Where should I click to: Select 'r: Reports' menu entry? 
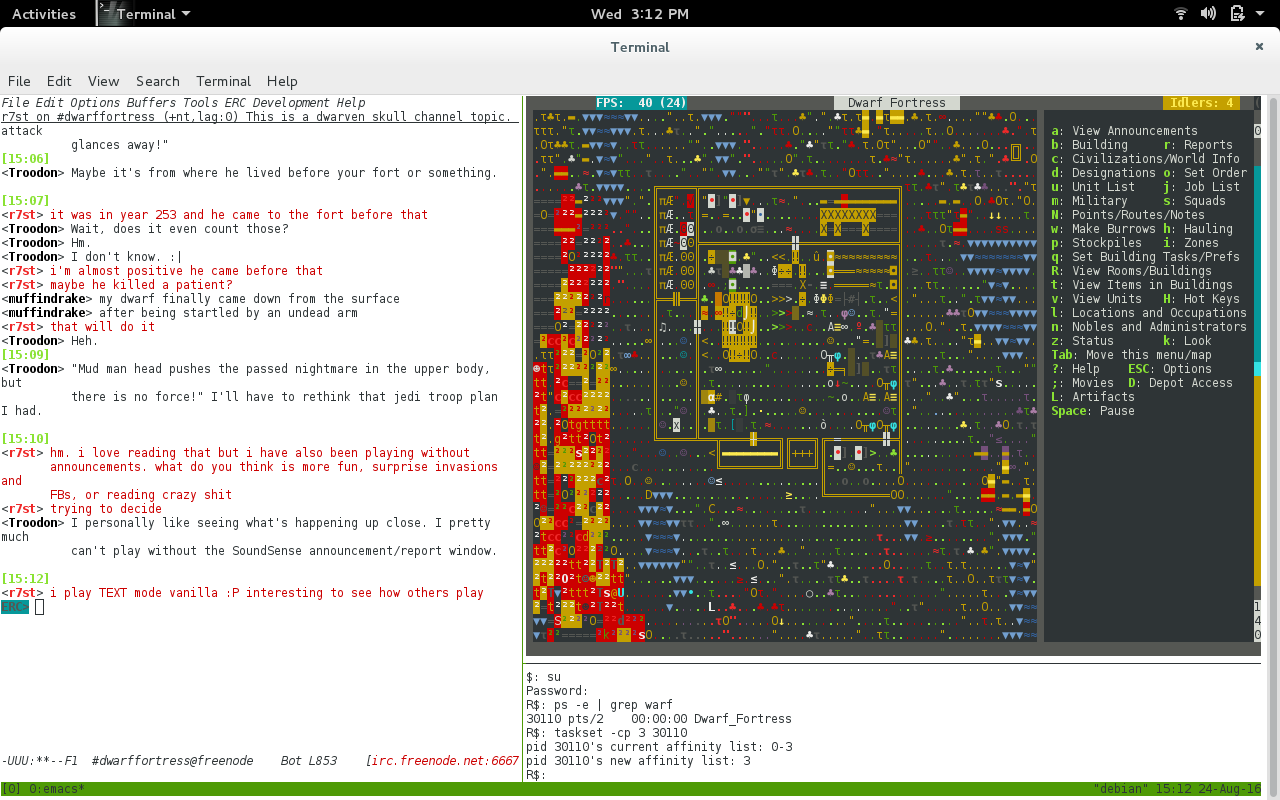pos(1198,145)
